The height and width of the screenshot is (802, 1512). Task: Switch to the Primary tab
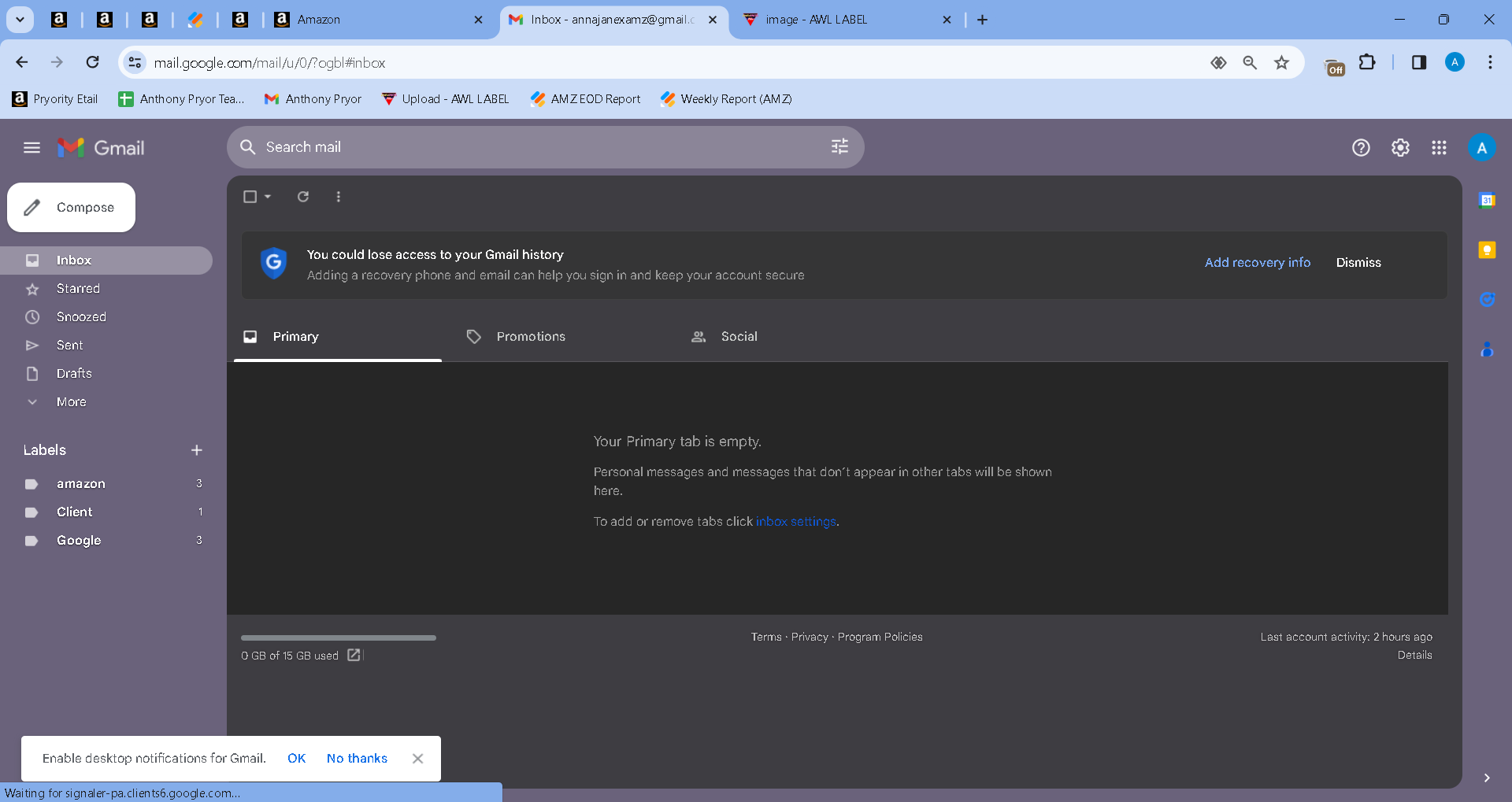tap(338, 337)
